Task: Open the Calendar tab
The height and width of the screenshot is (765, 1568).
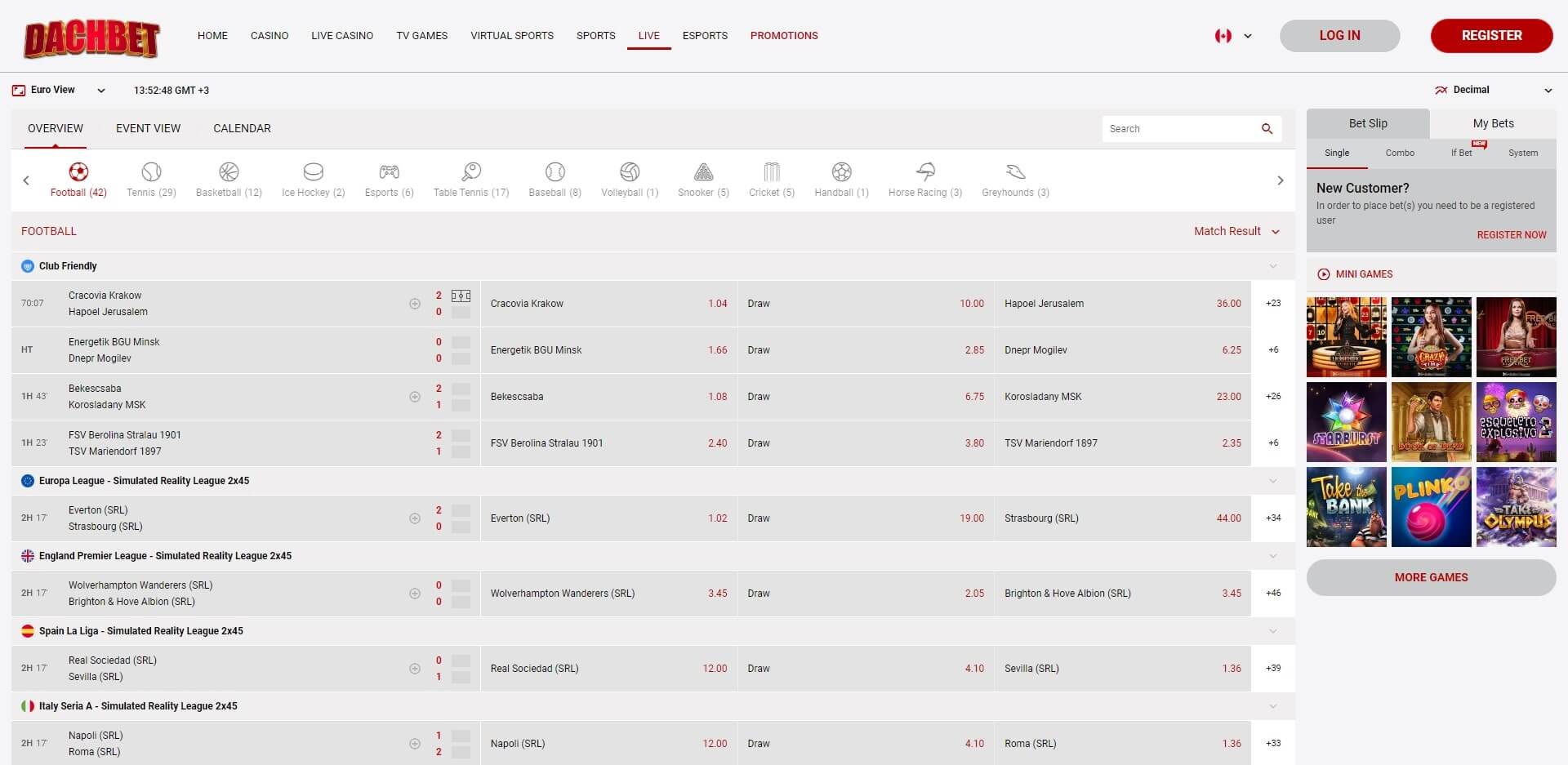Action: click(x=242, y=129)
